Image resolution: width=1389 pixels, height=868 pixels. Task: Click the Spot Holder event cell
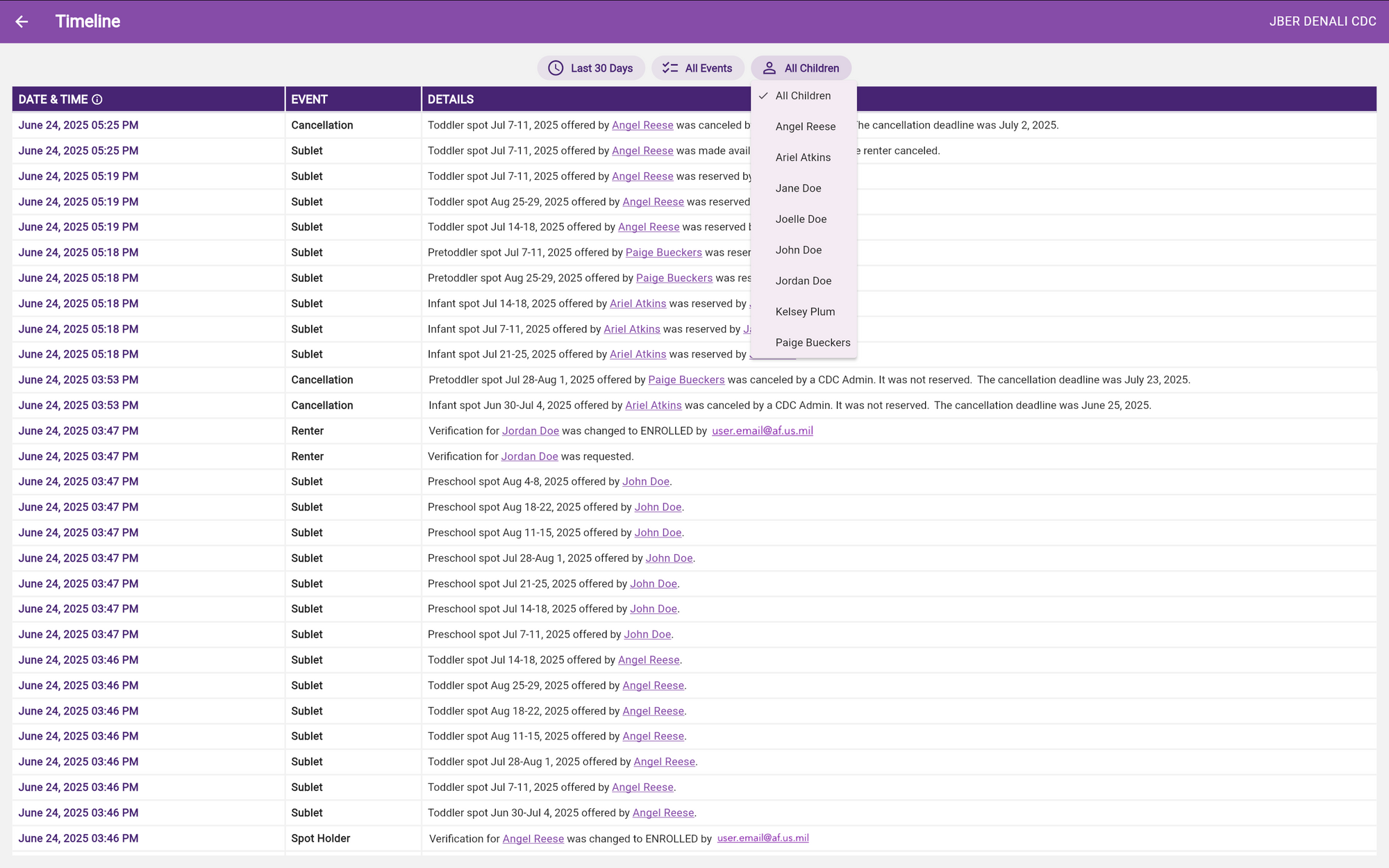click(353, 839)
